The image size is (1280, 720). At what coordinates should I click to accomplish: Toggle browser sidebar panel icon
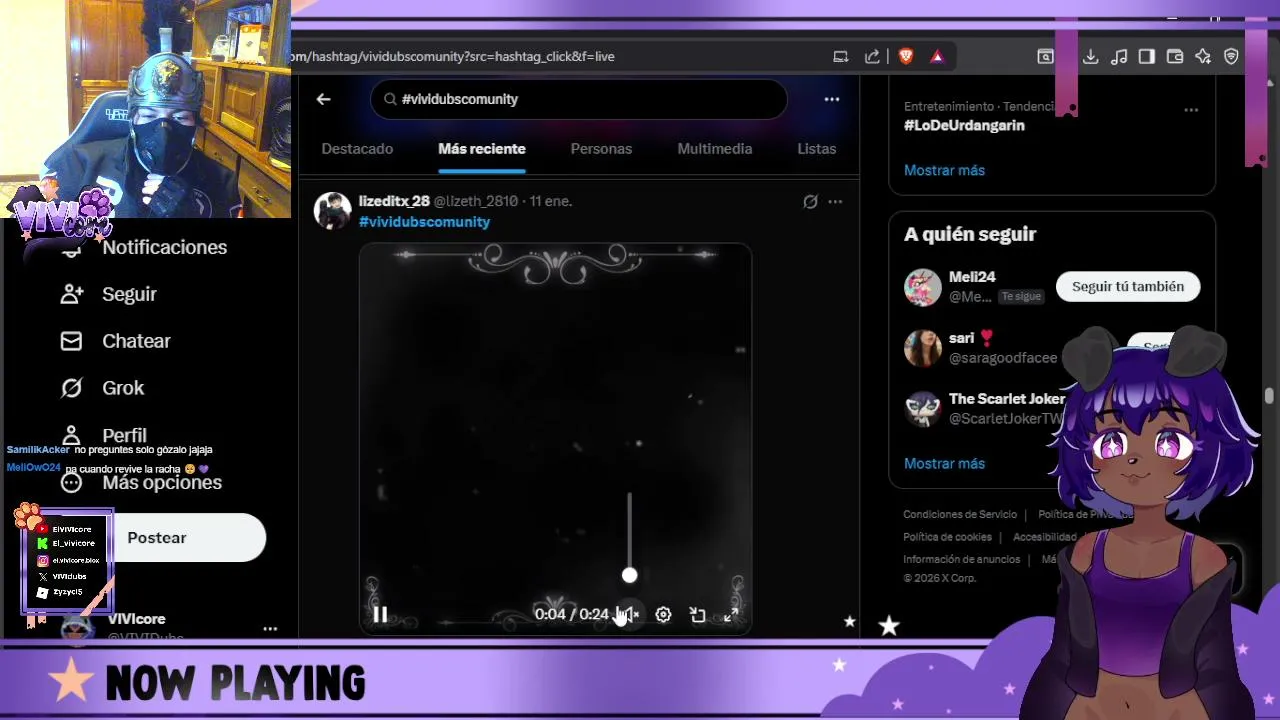coord(1147,56)
